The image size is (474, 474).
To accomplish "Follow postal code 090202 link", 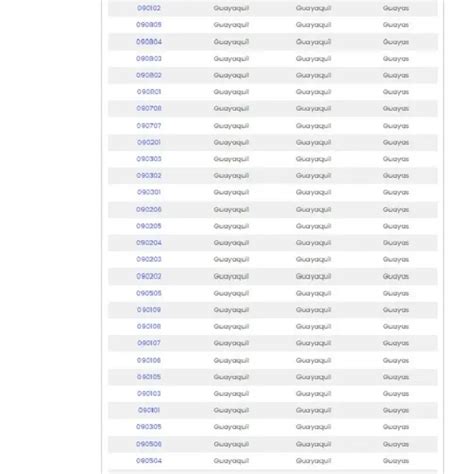I will pyautogui.click(x=149, y=276).
